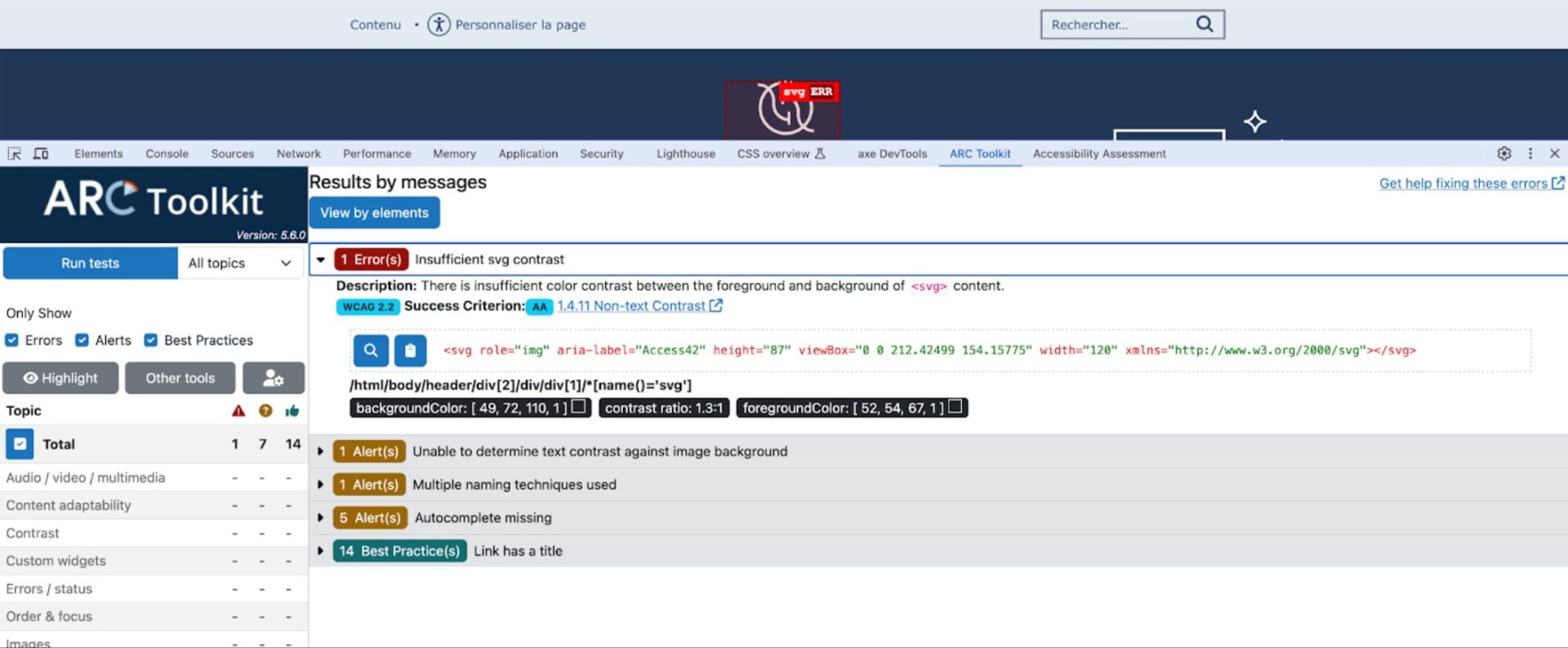Click the user settings icon button
The image size is (1568, 648).
[274, 378]
